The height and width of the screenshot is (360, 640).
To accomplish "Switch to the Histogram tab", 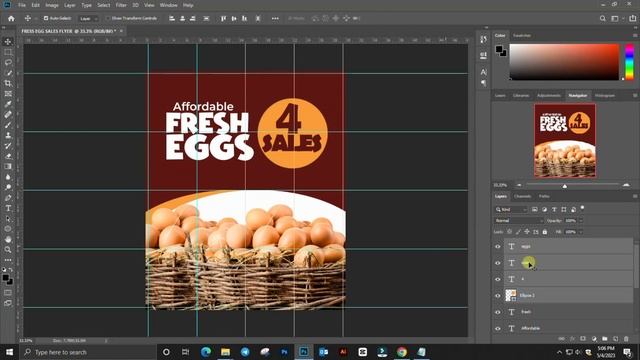I will point(605,96).
